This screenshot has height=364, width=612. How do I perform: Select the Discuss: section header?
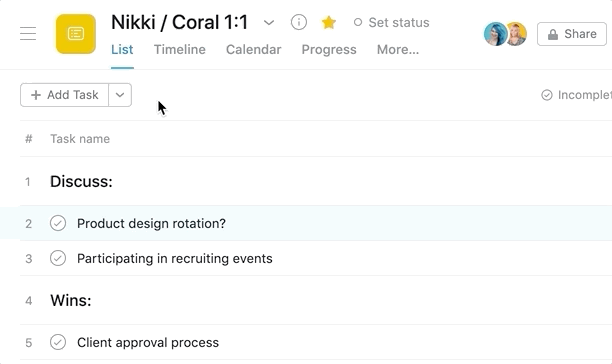81,181
